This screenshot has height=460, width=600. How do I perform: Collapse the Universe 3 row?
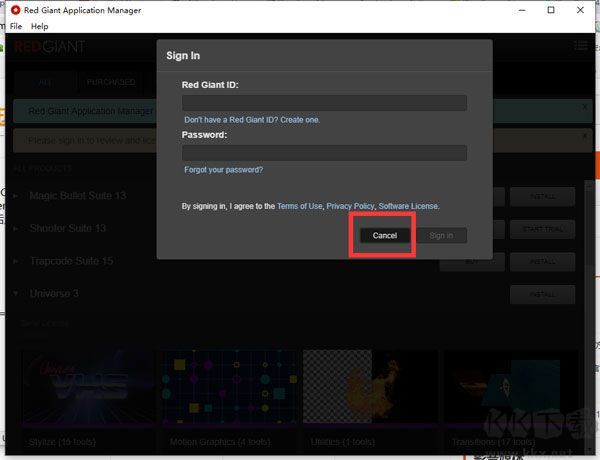(15, 294)
